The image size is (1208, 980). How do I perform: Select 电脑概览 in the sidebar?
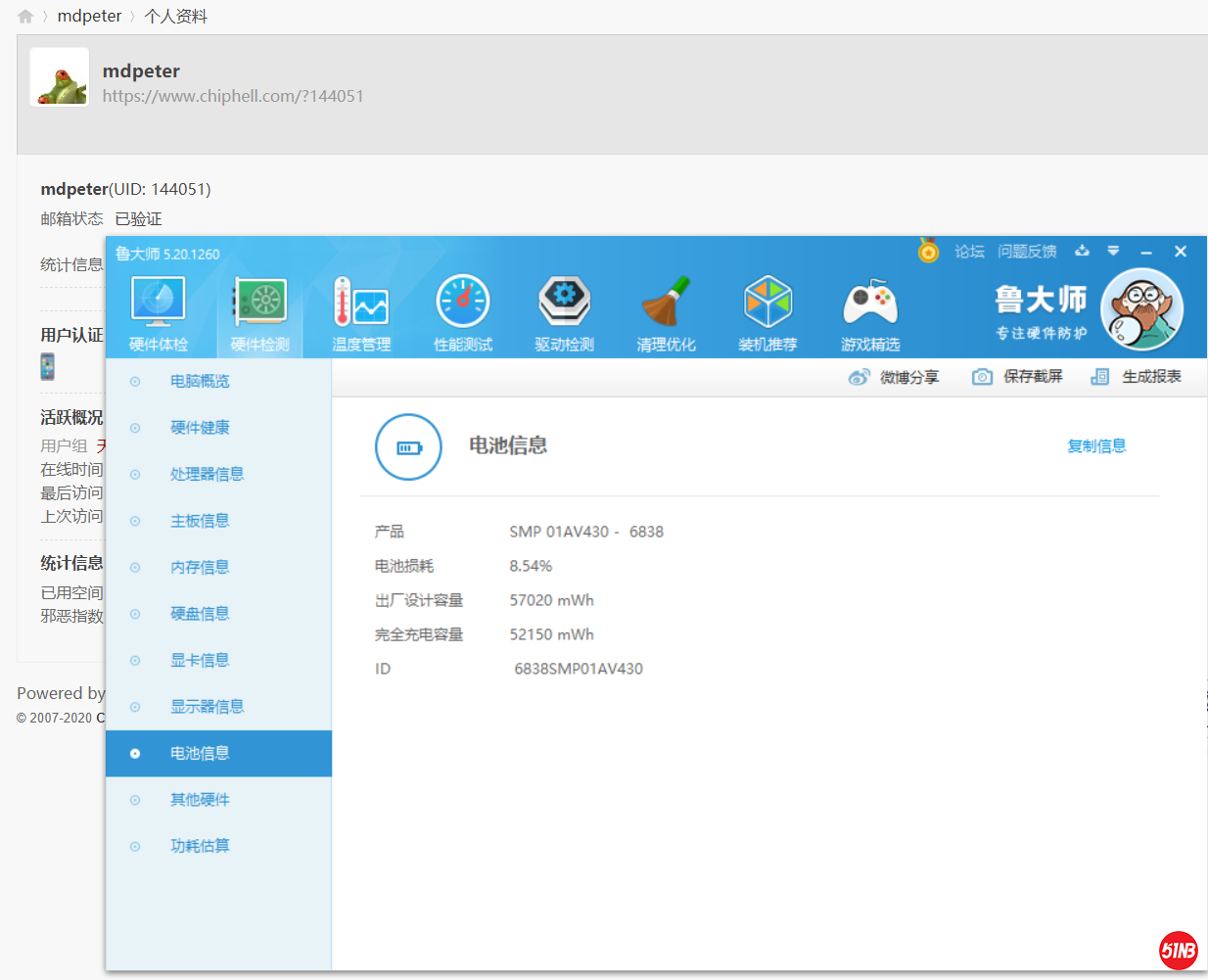(x=200, y=381)
